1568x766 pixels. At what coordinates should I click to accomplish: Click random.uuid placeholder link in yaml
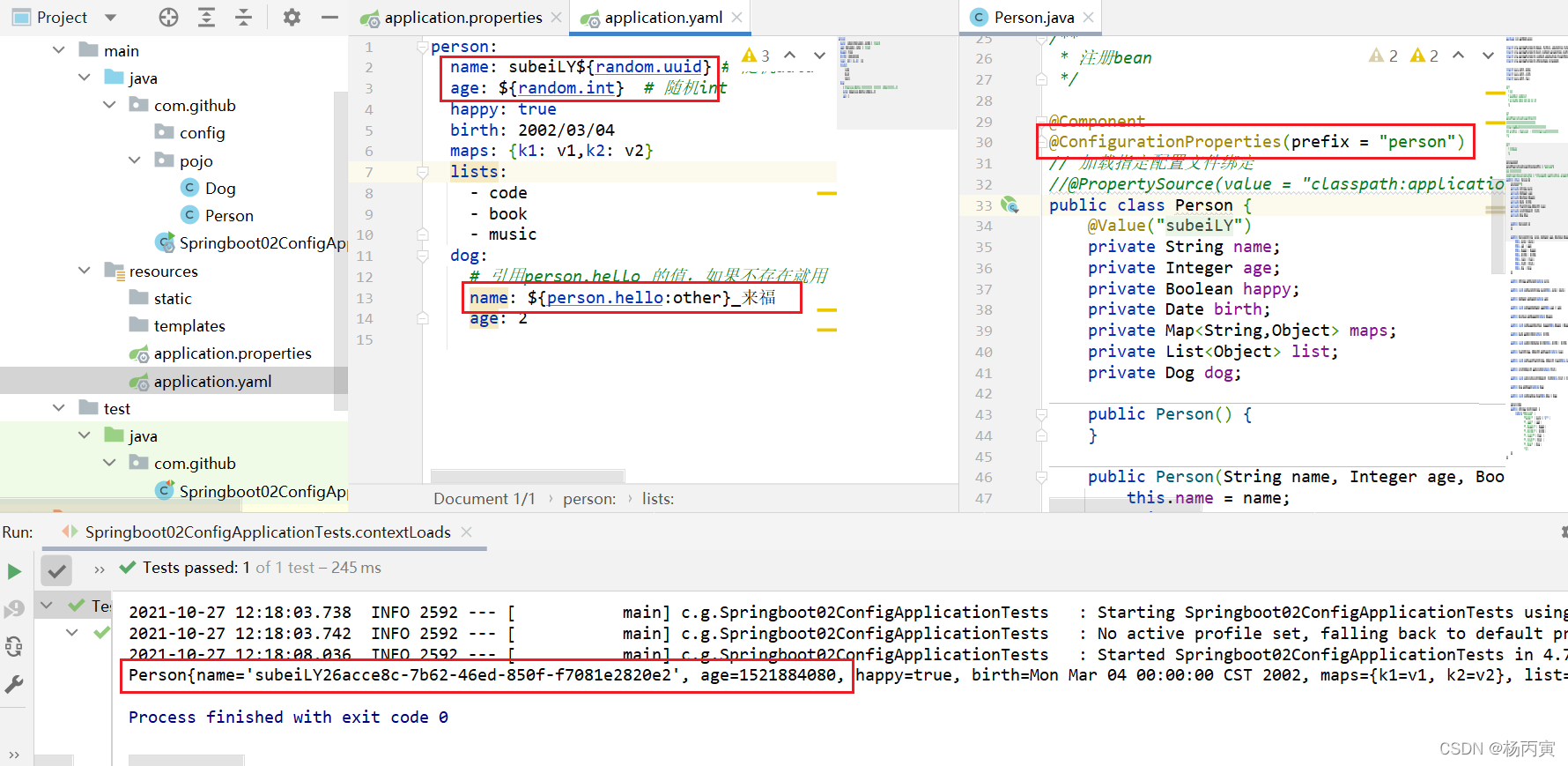(x=648, y=67)
